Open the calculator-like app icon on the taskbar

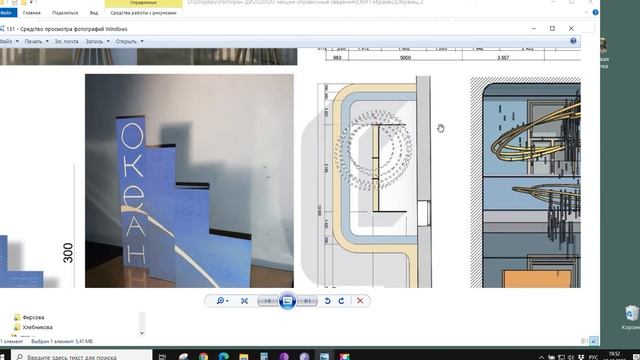pyautogui.click(x=264, y=356)
